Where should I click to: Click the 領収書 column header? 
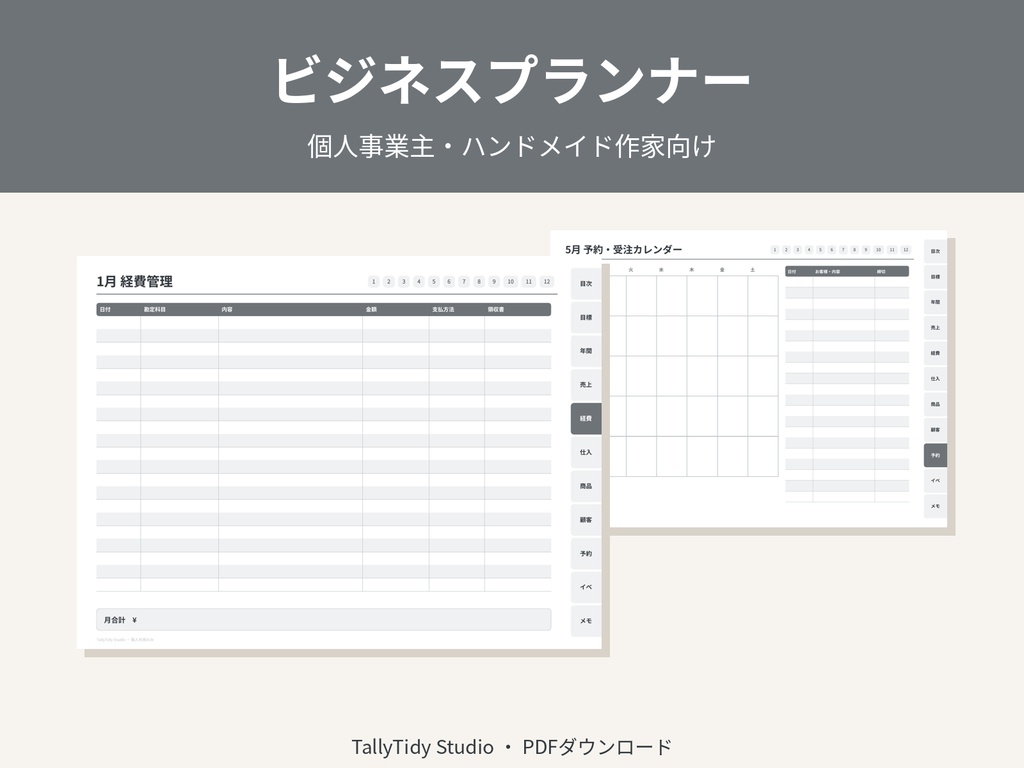tap(496, 310)
